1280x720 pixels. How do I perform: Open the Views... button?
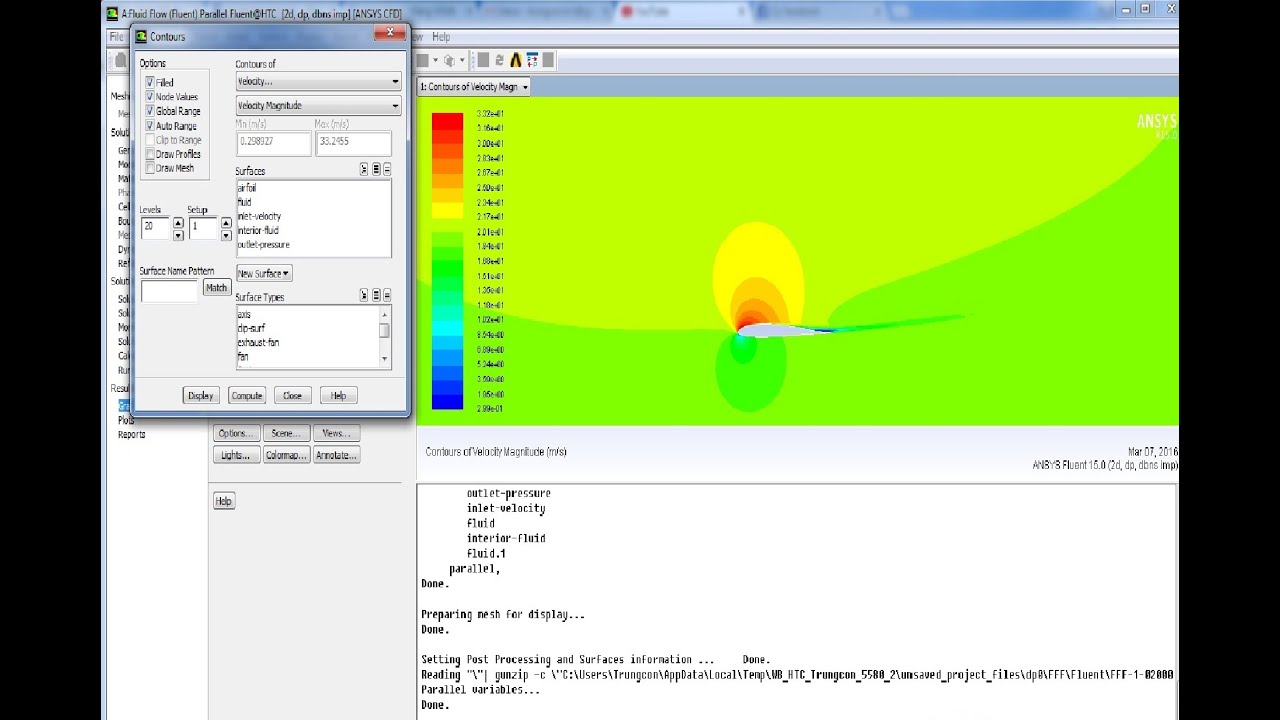[336, 433]
